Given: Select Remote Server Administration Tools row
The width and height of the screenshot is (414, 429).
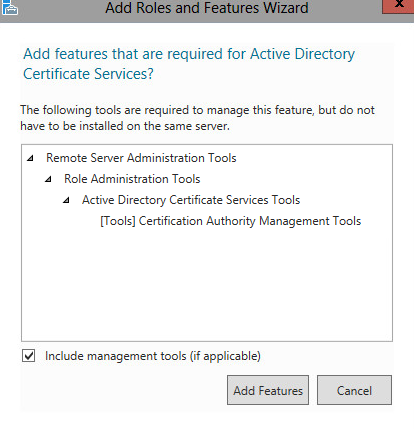Looking at the screenshot, I should (x=141, y=158).
